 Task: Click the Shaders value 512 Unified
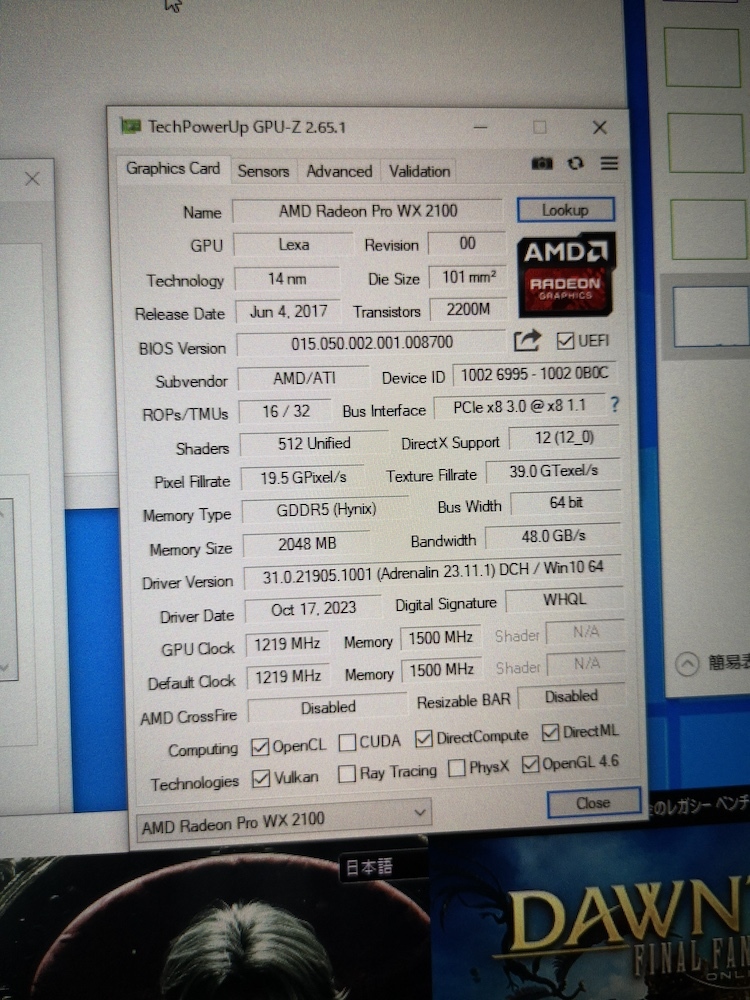tap(314, 444)
